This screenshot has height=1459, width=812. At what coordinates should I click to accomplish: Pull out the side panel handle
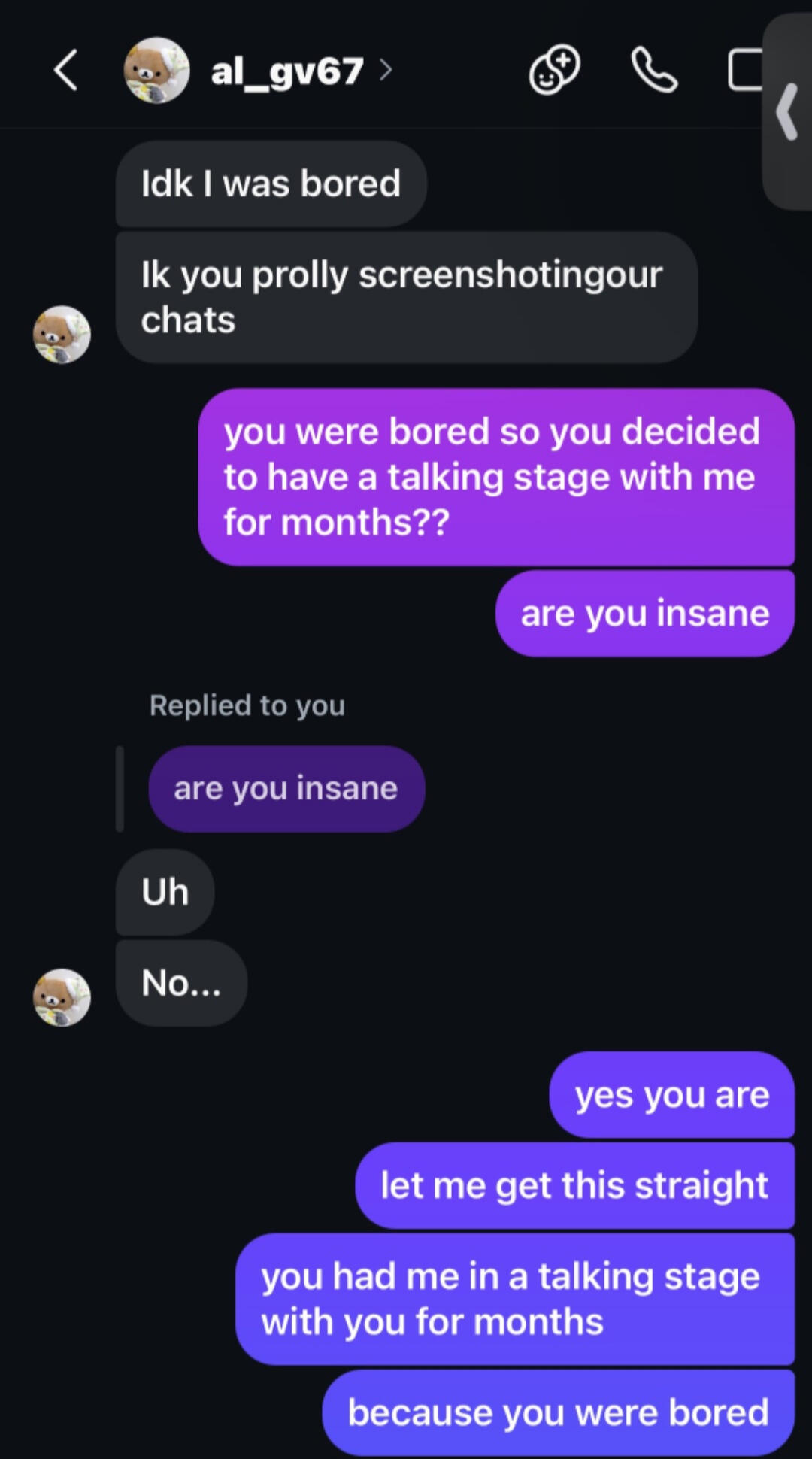tap(788, 113)
